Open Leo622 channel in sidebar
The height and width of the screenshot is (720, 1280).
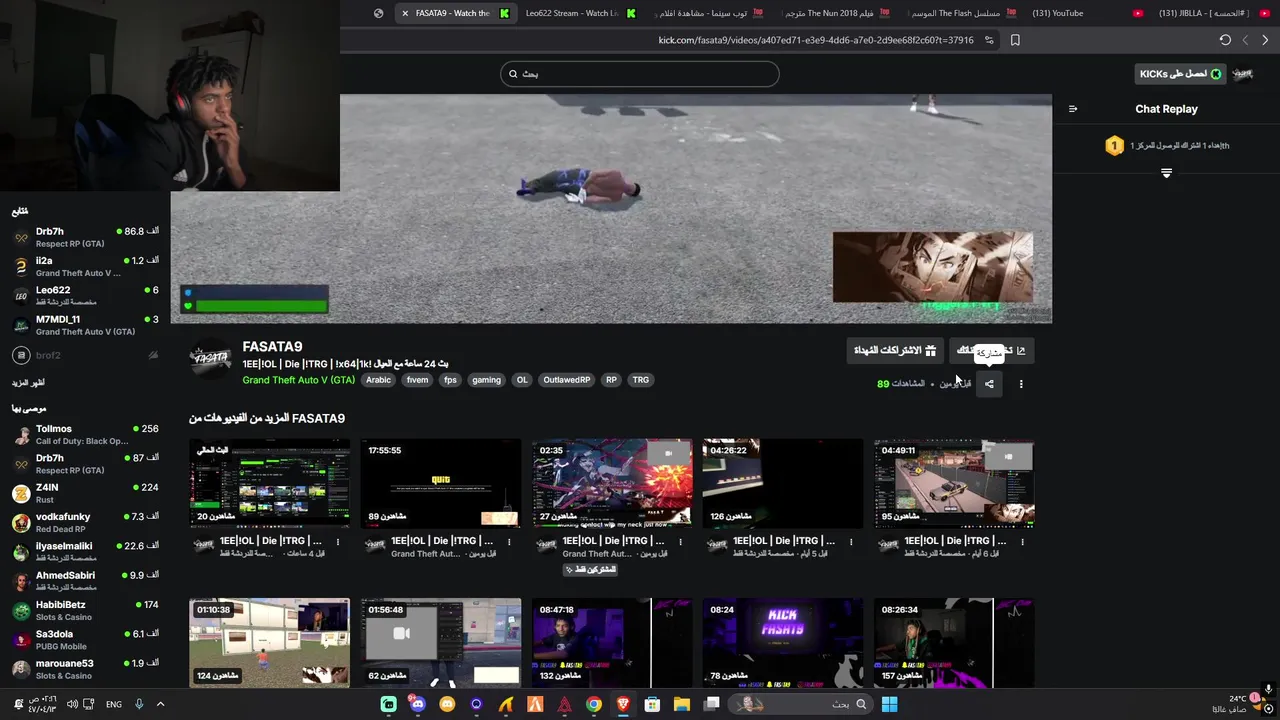pyautogui.click(x=85, y=296)
